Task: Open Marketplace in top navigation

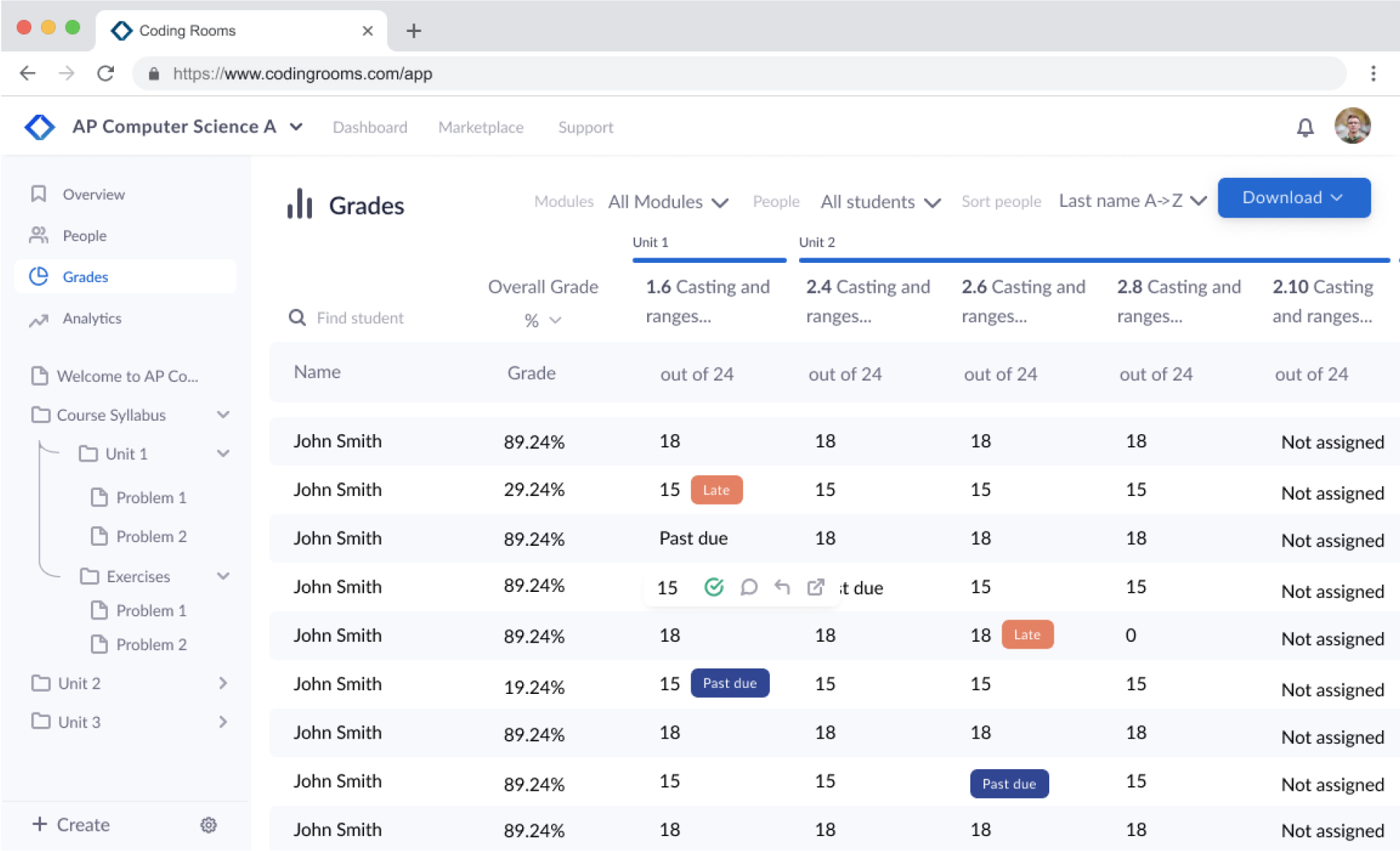Action: [481, 127]
